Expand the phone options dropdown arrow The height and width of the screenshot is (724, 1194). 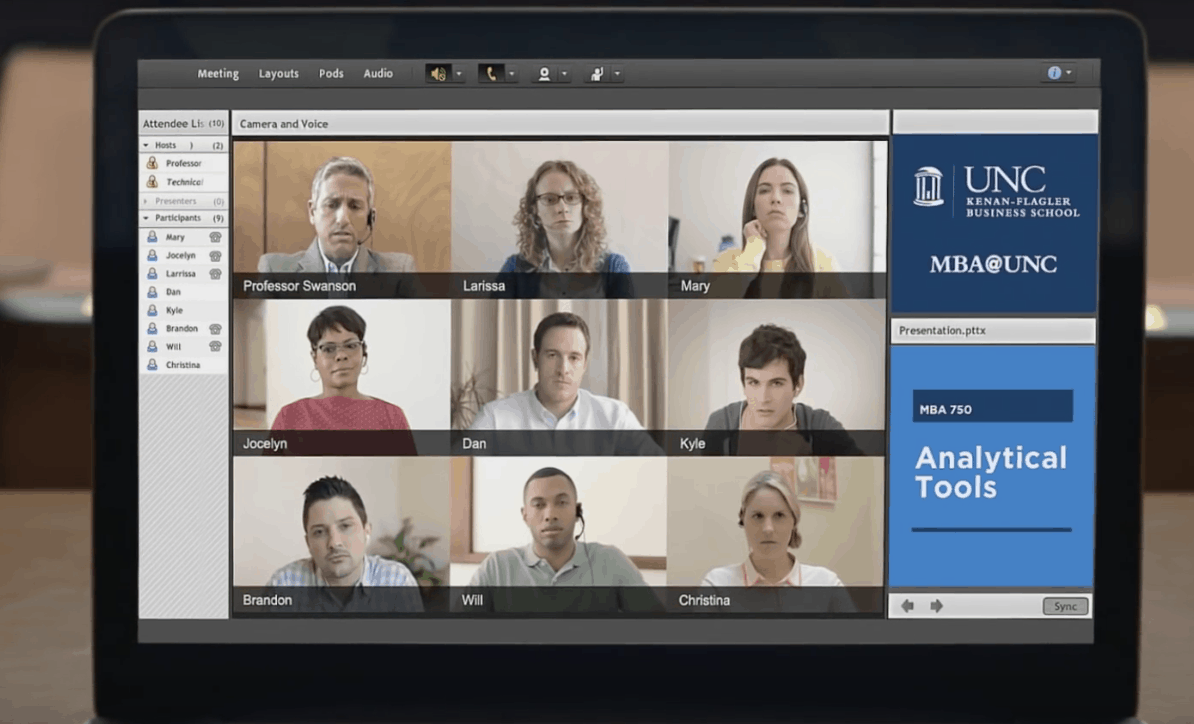pyautogui.click(x=512, y=74)
